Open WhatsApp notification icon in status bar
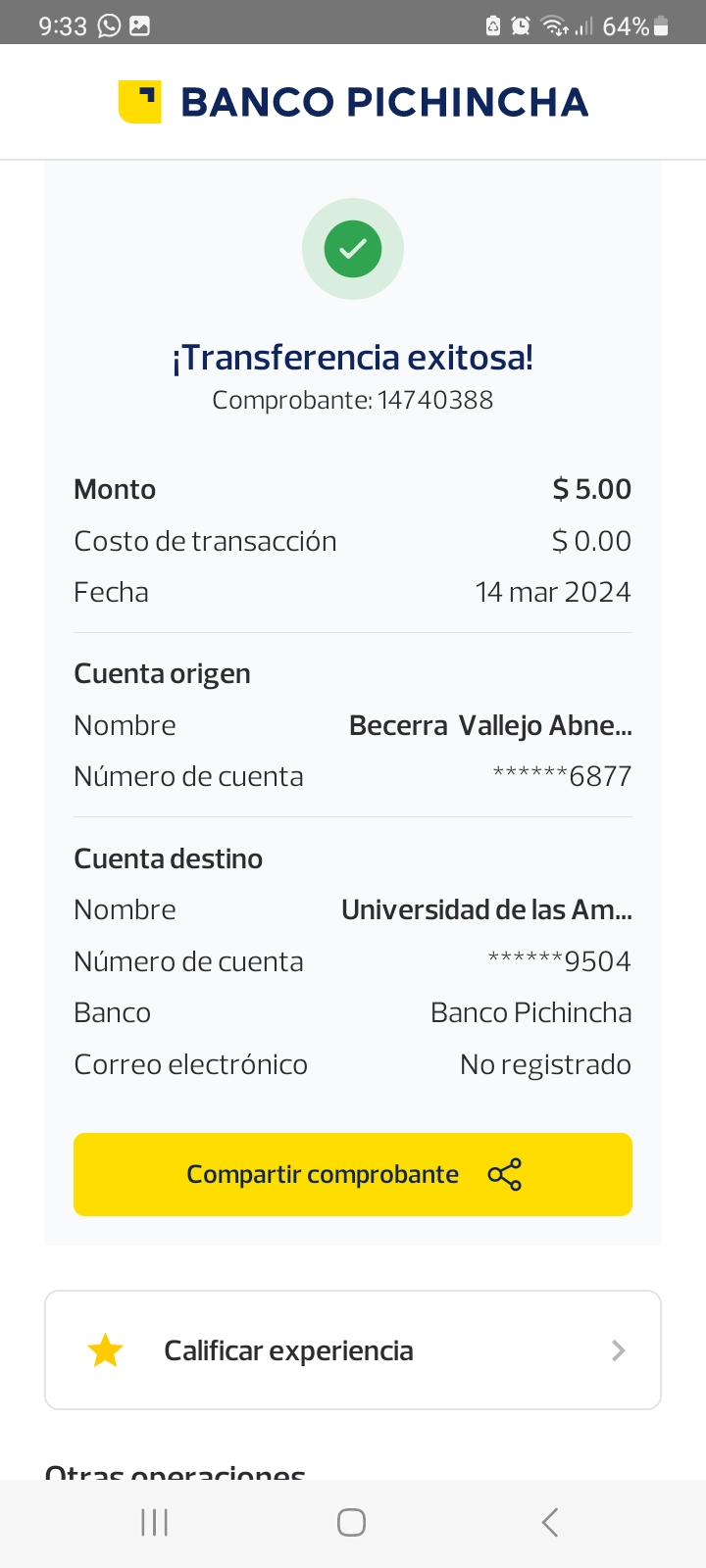The image size is (706, 1568). [x=109, y=26]
